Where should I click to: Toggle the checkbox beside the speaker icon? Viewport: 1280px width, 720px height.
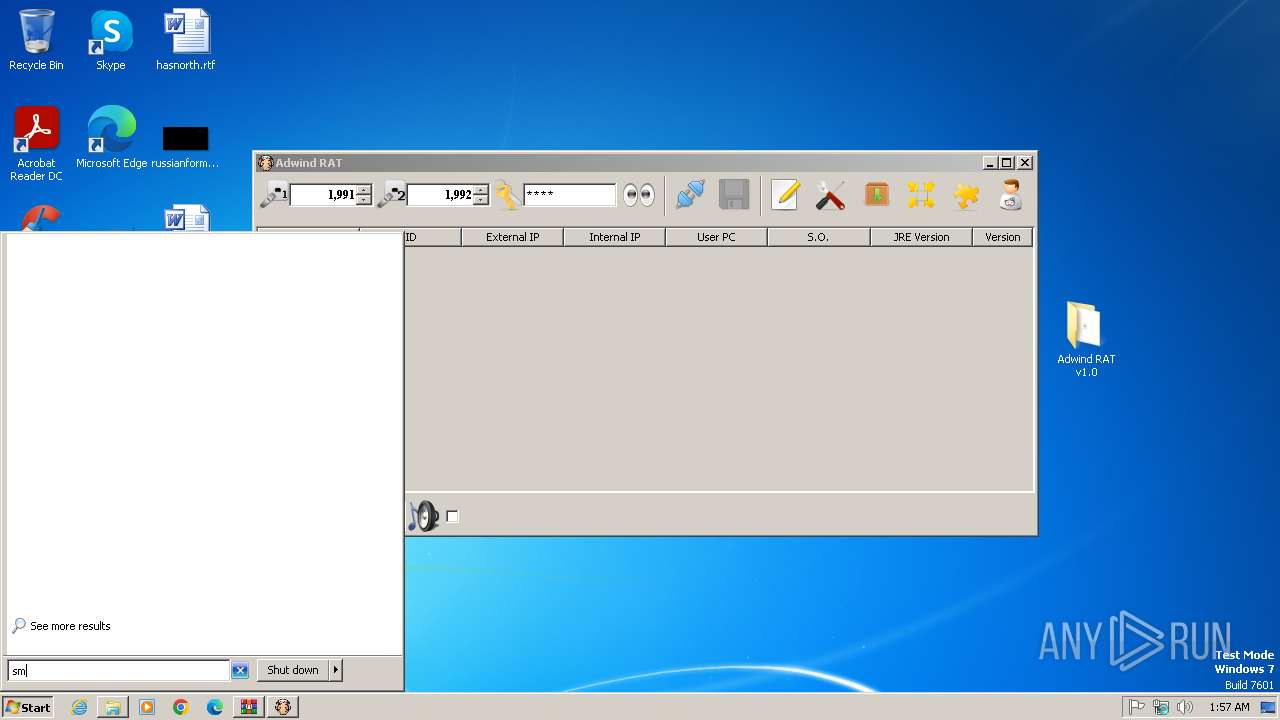452,517
